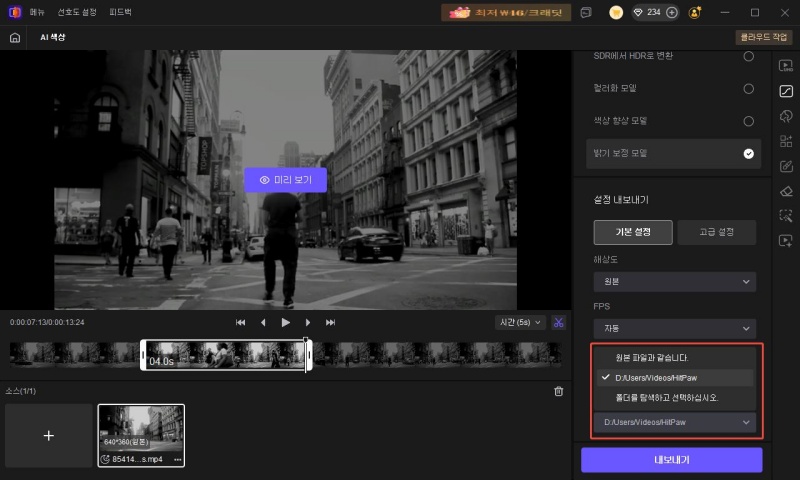Select the SDR에서 HDR로 변환 radio
800x480 pixels.
coord(748,56)
